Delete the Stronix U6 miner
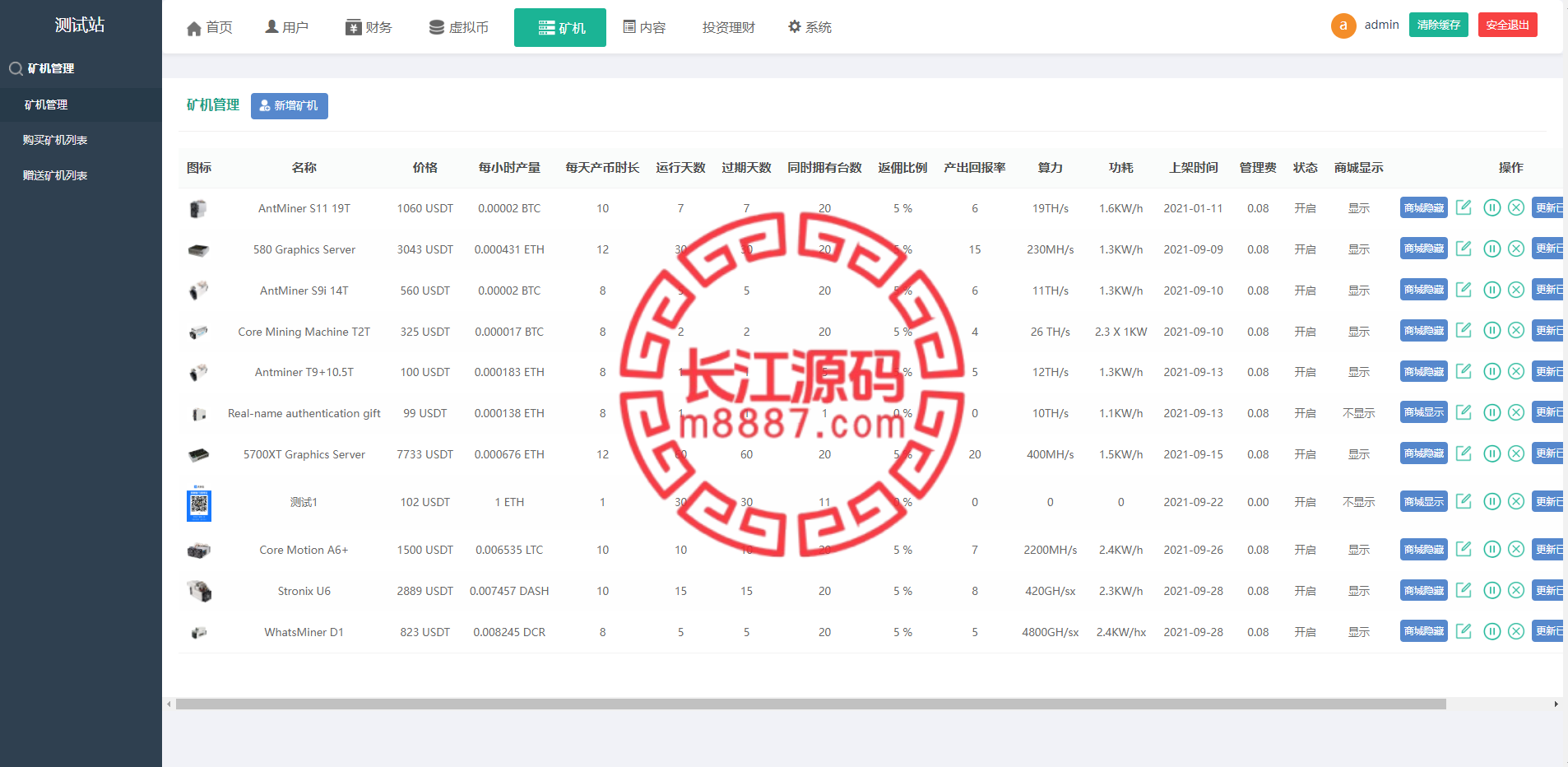 point(1516,590)
